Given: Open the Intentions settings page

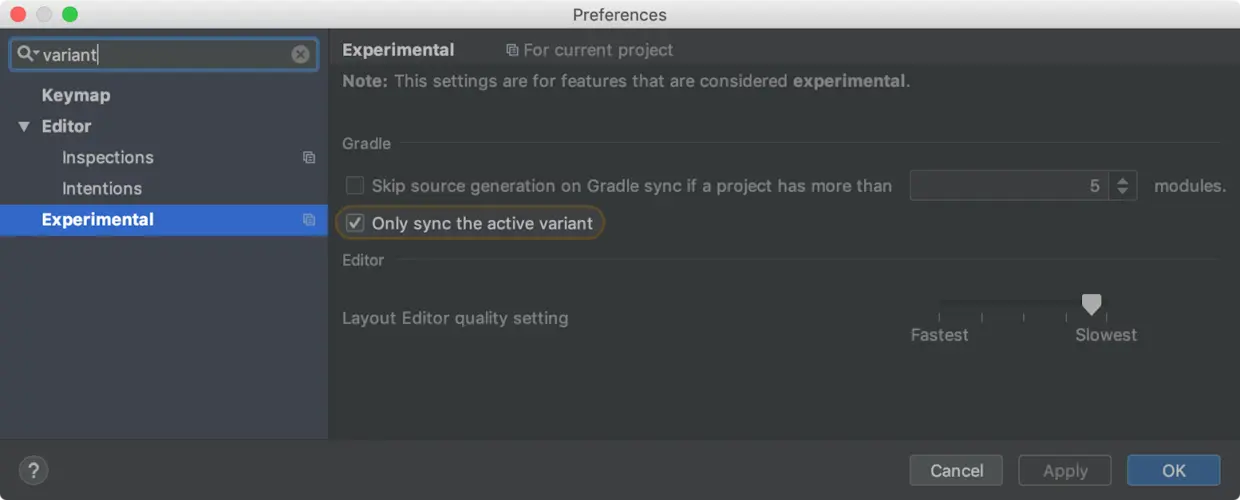Looking at the screenshot, I should [x=102, y=189].
